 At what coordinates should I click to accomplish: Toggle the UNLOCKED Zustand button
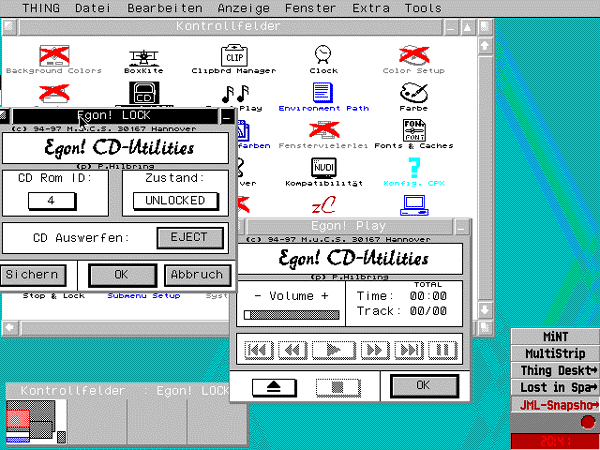pos(175,200)
